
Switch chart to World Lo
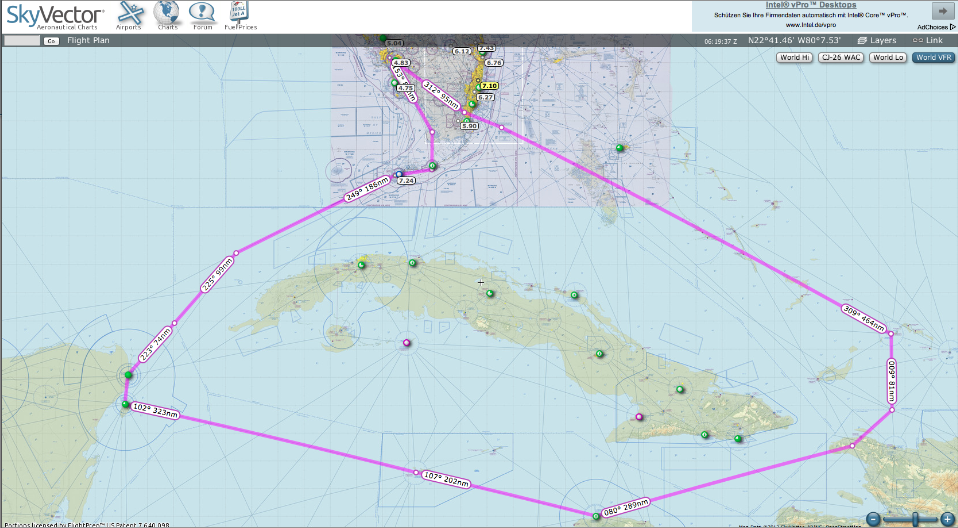(x=888, y=58)
